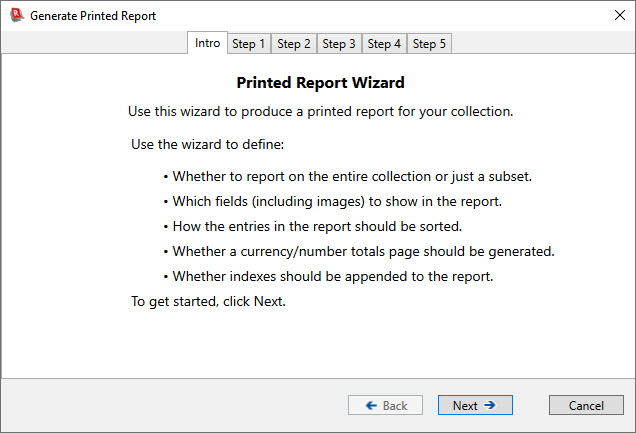Close the Generate Printed Report dialog
Screen dimensions: 636x433
tap(619, 15)
